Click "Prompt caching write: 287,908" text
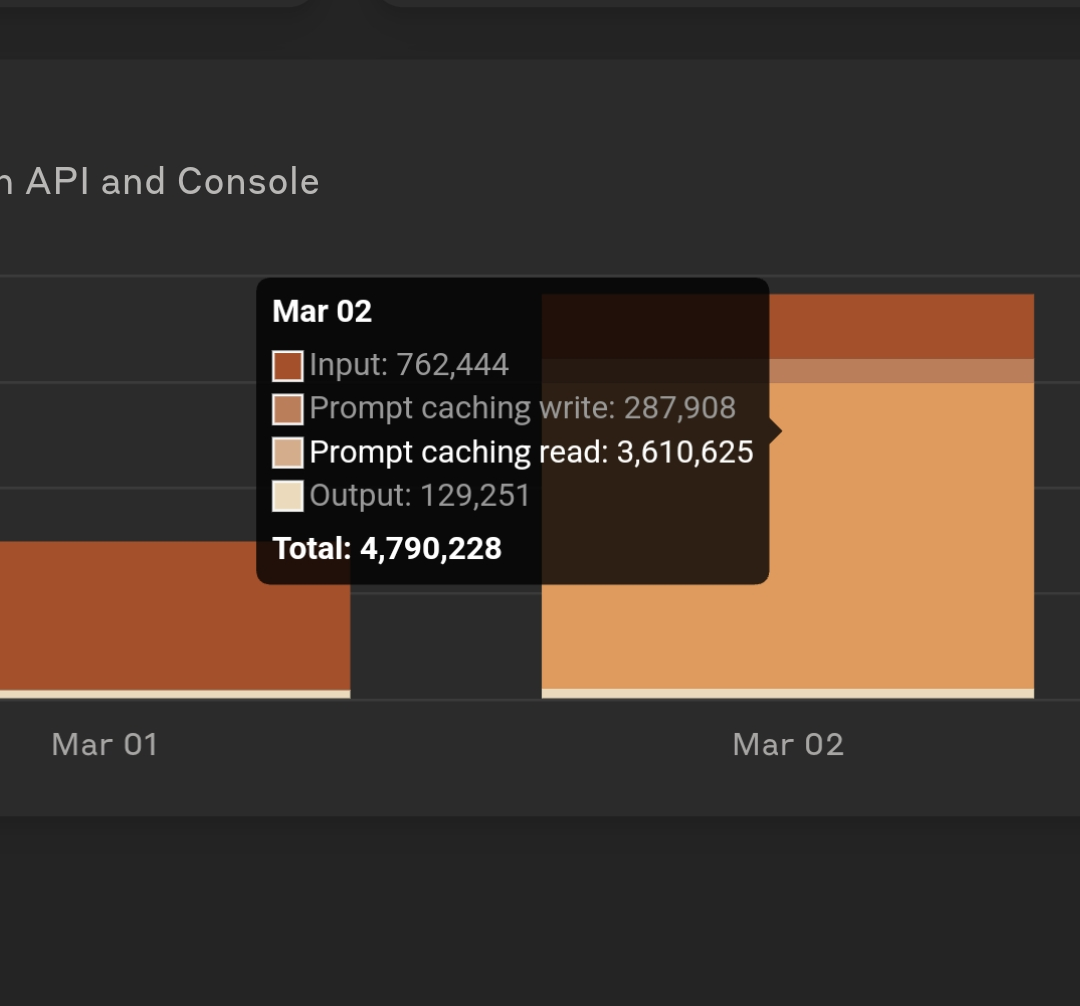Image resolution: width=1080 pixels, height=1006 pixels. [x=522, y=408]
